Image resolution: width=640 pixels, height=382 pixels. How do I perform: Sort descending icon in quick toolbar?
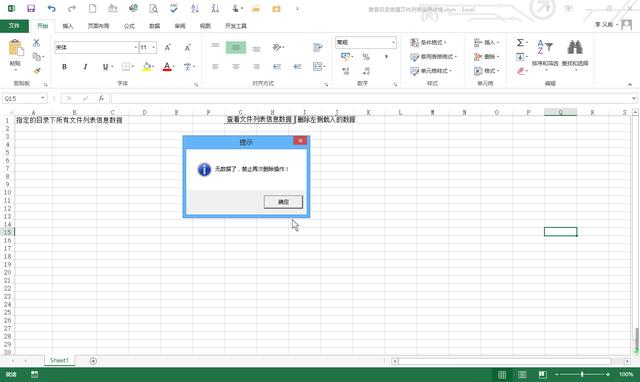point(215,8)
